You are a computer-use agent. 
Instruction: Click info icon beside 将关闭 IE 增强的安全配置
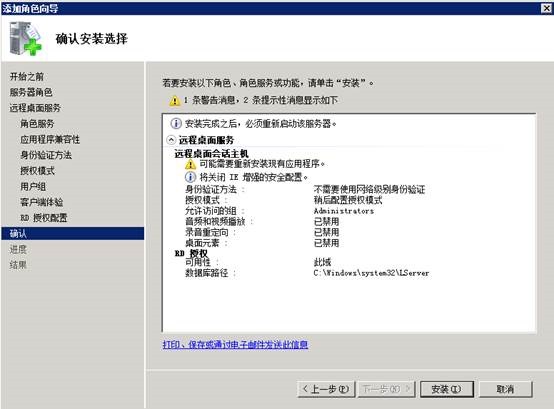click(x=190, y=177)
